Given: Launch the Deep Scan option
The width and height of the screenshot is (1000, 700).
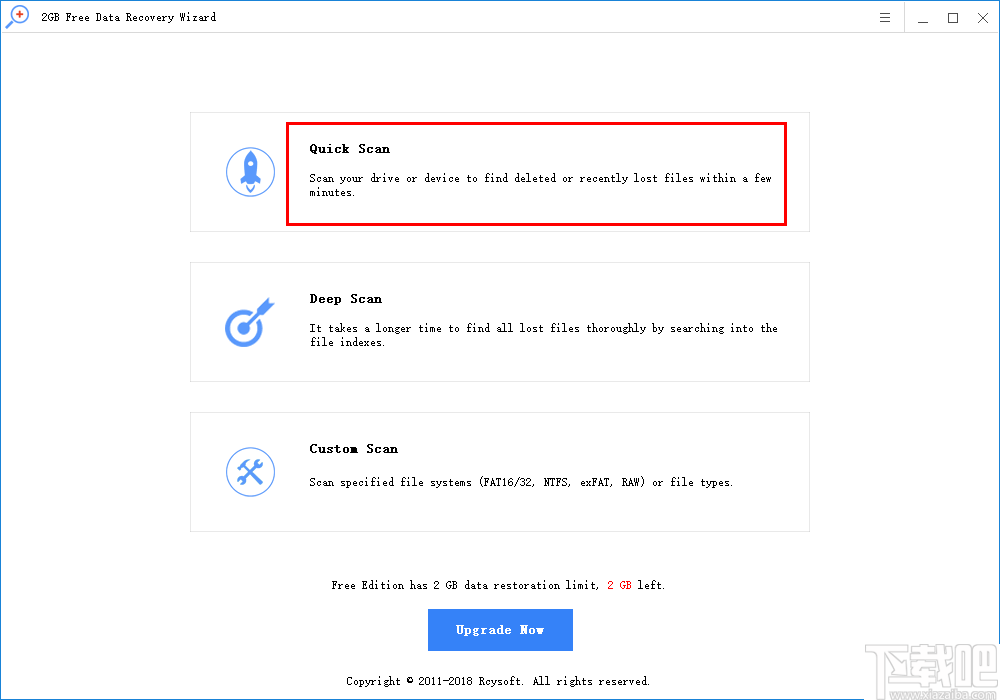Looking at the screenshot, I should pyautogui.click(x=500, y=322).
